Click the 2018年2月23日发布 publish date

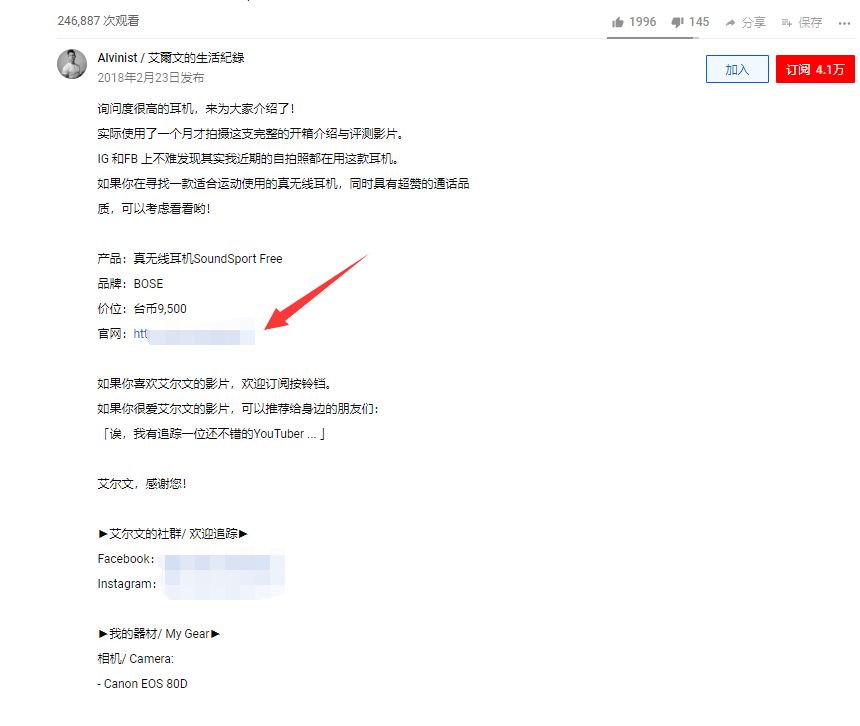coord(151,78)
